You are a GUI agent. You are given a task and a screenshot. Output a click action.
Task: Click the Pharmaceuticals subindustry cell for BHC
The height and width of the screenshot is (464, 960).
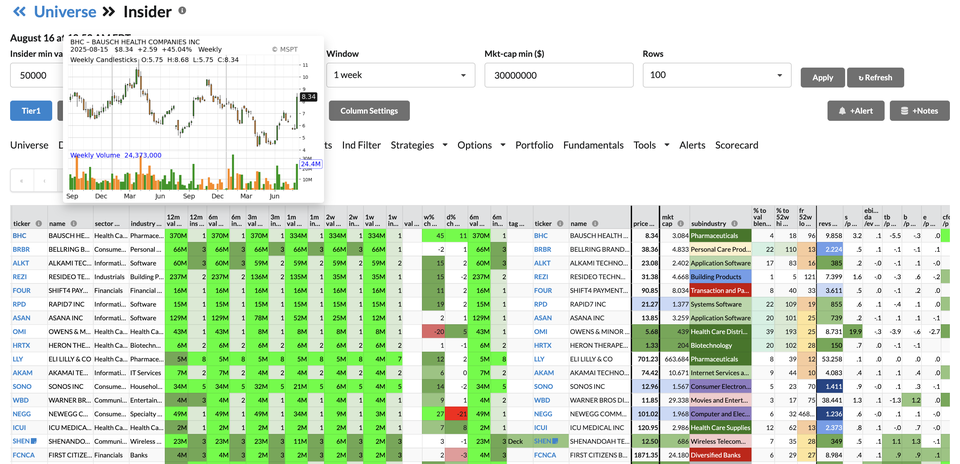[720, 236]
